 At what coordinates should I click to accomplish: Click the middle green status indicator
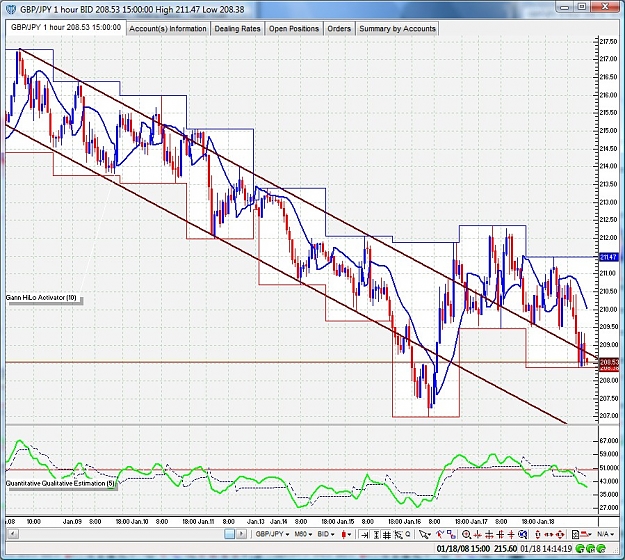[591, 548]
